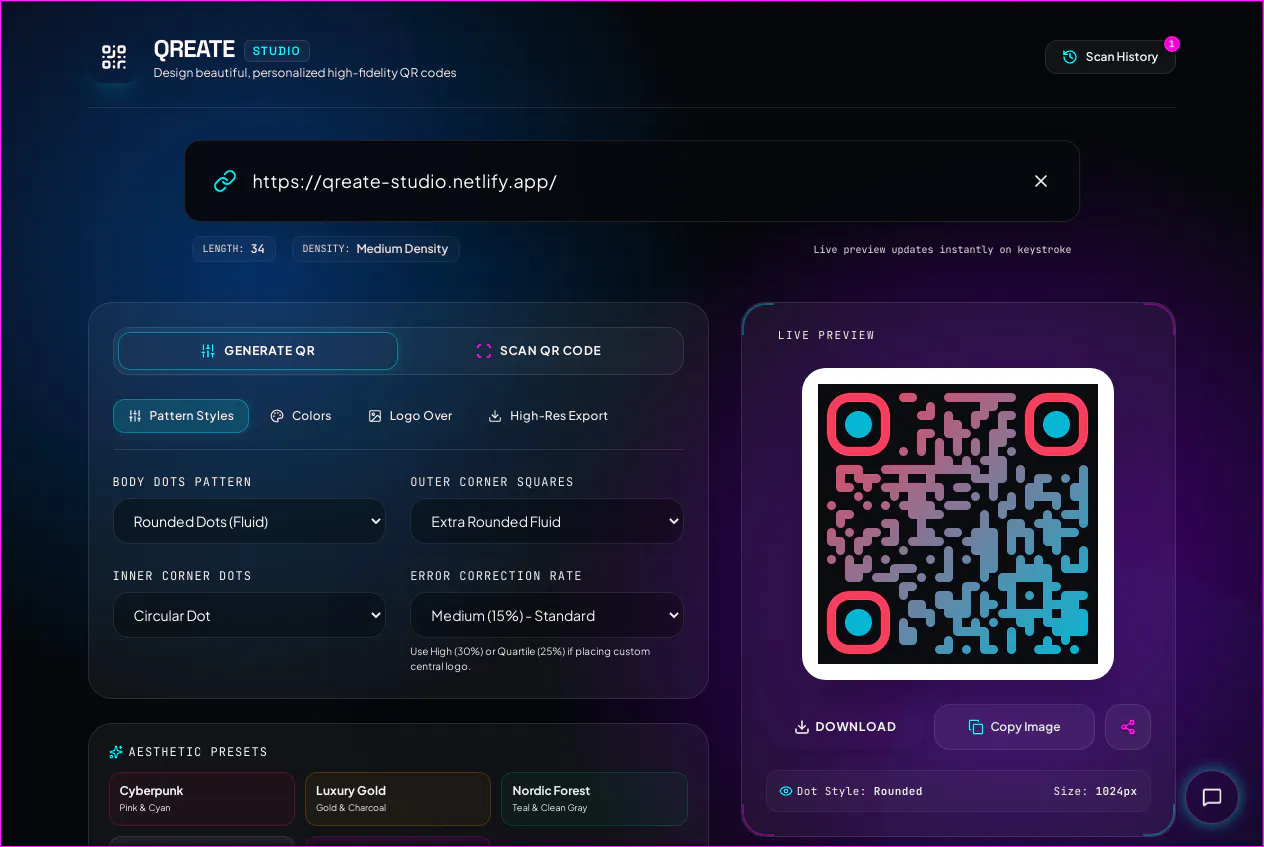Clear the URL input with the X
Screen dimensions: 1264x847
click(x=1041, y=181)
